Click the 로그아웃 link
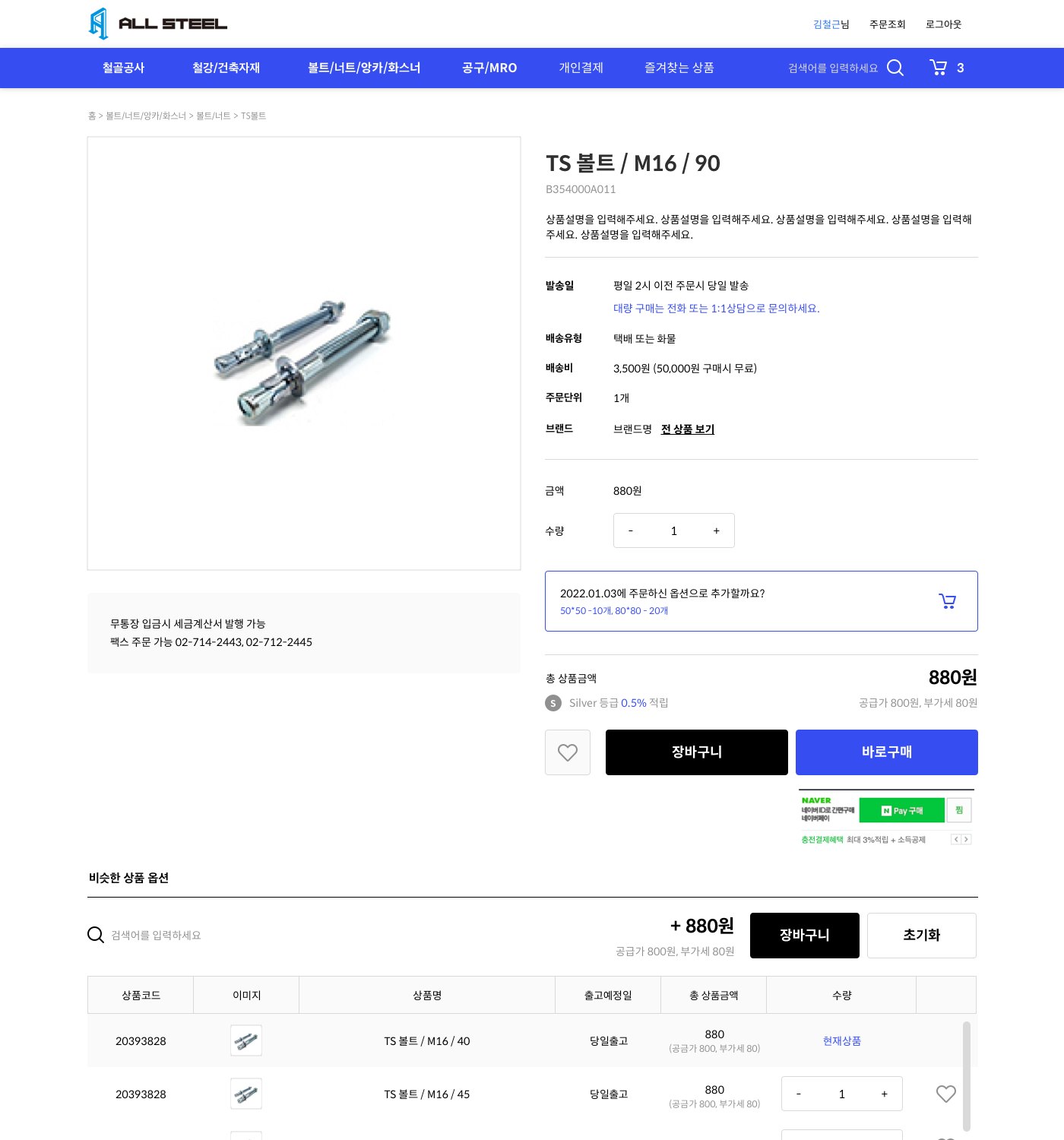 944,24
